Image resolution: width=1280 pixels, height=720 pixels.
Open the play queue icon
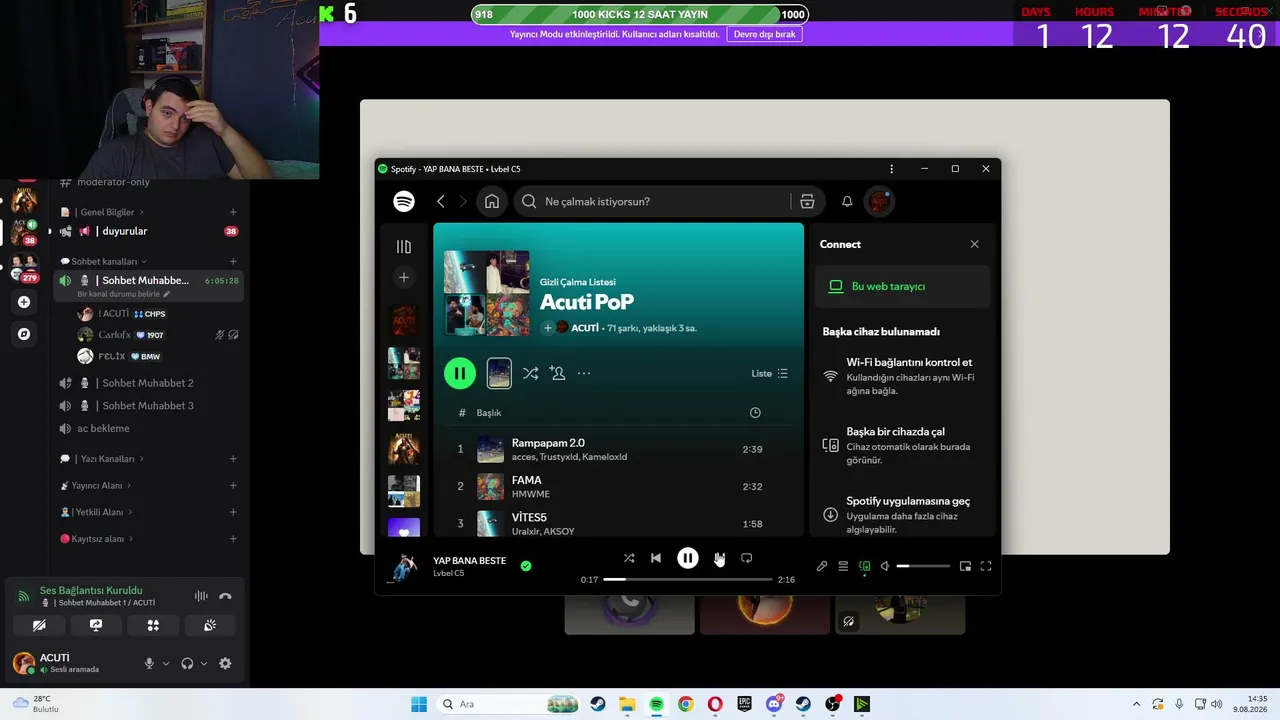coord(843,566)
